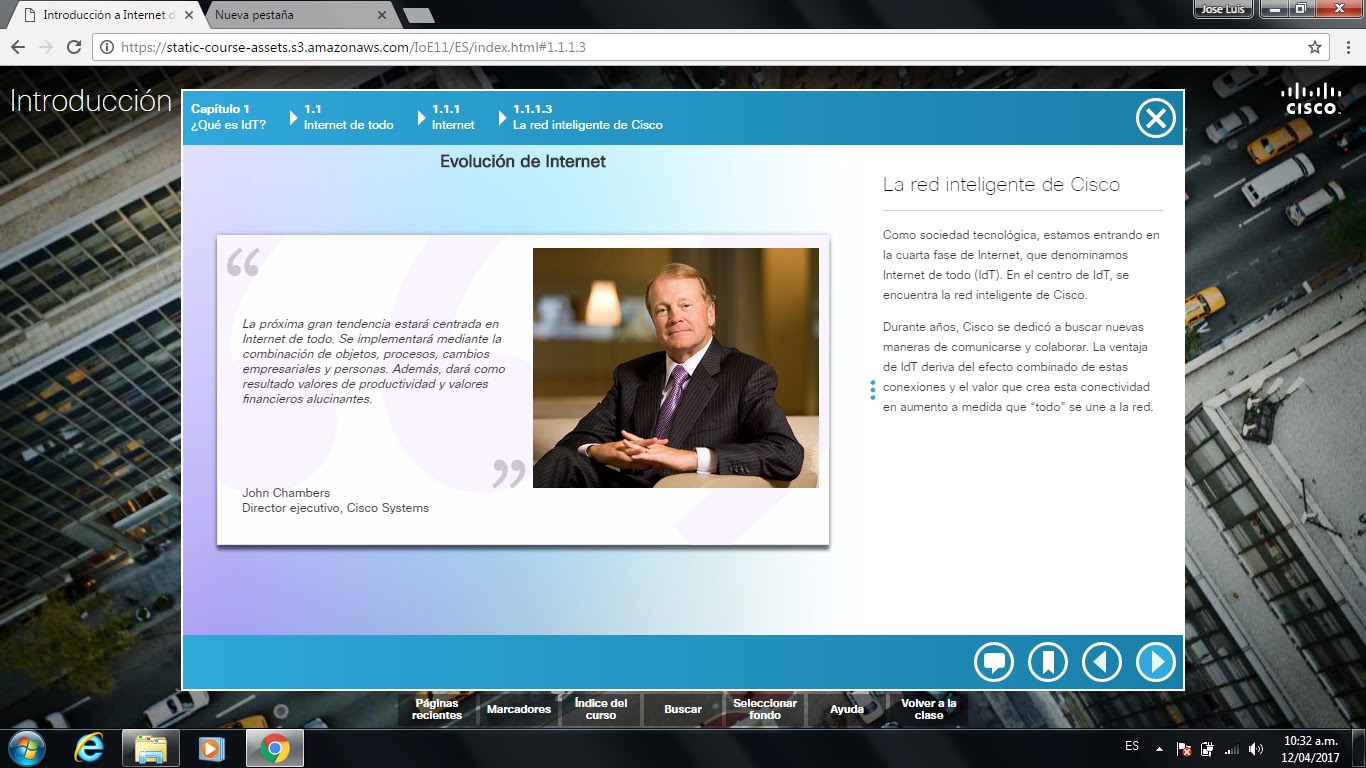This screenshot has height=768, width=1366.
Task: Open Windows Start menu
Action: (27, 748)
